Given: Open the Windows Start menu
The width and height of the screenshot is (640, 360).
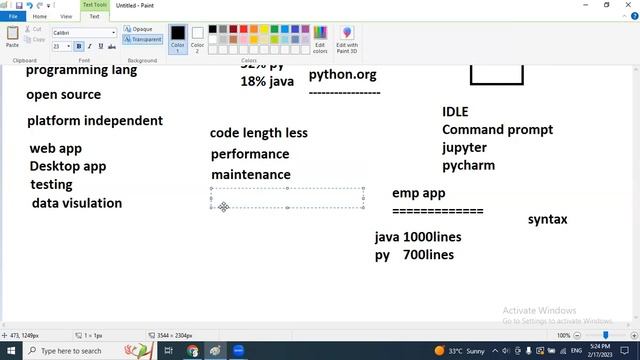Looking at the screenshot, I should pos(11,351).
